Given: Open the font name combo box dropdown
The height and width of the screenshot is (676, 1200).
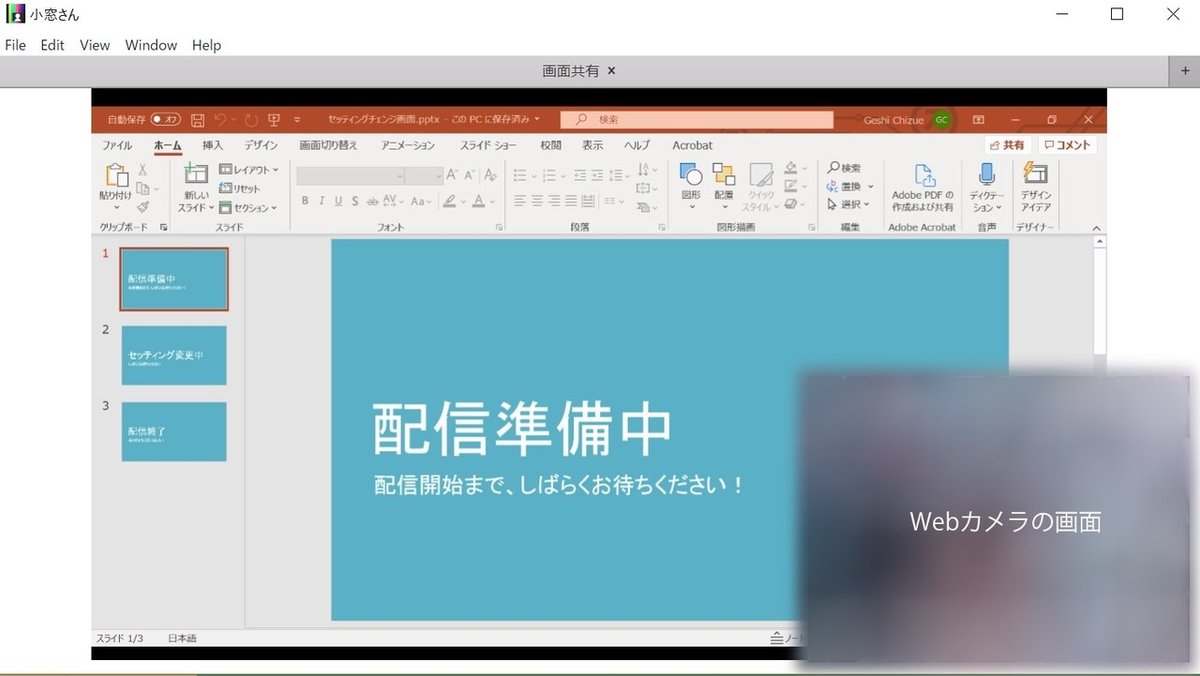Looking at the screenshot, I should (x=399, y=175).
